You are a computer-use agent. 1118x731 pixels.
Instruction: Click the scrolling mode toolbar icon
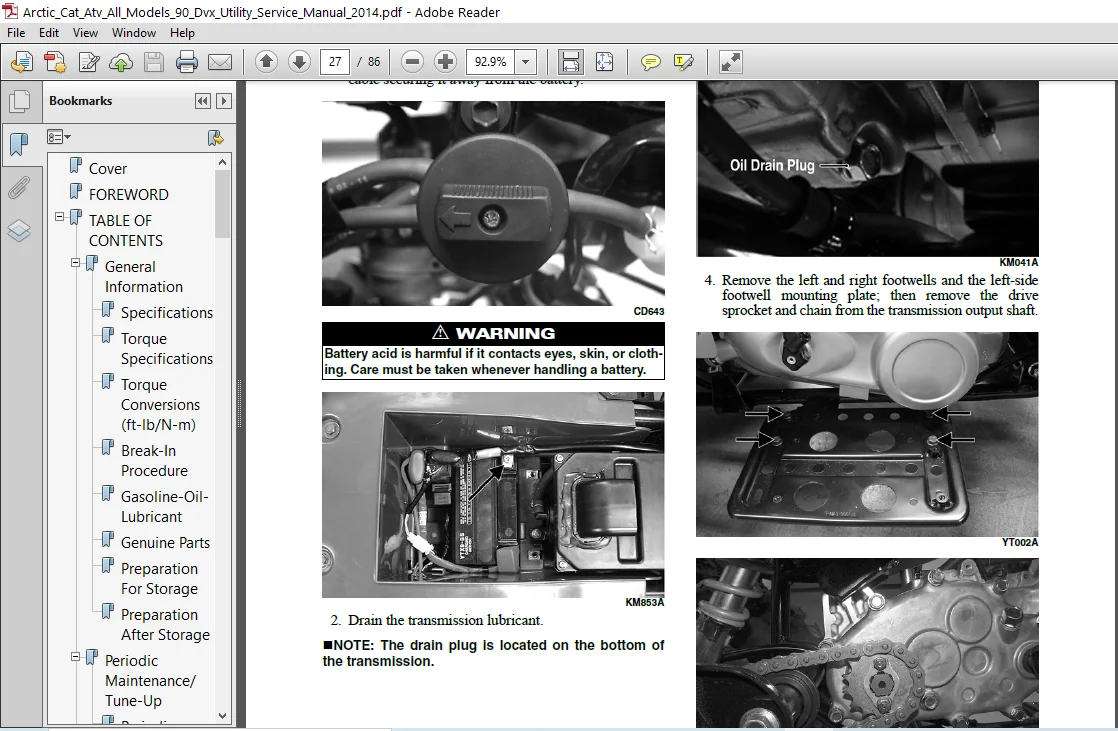pos(570,62)
